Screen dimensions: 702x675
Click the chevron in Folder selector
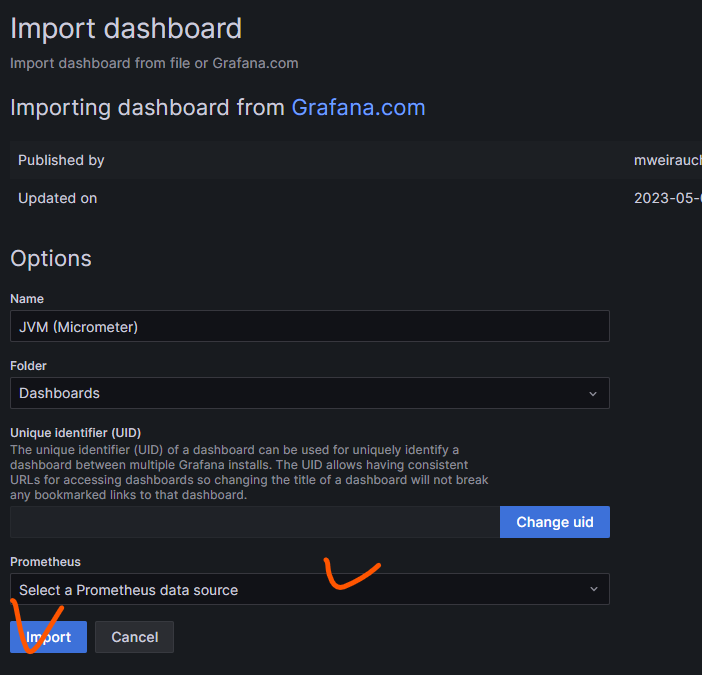click(593, 393)
